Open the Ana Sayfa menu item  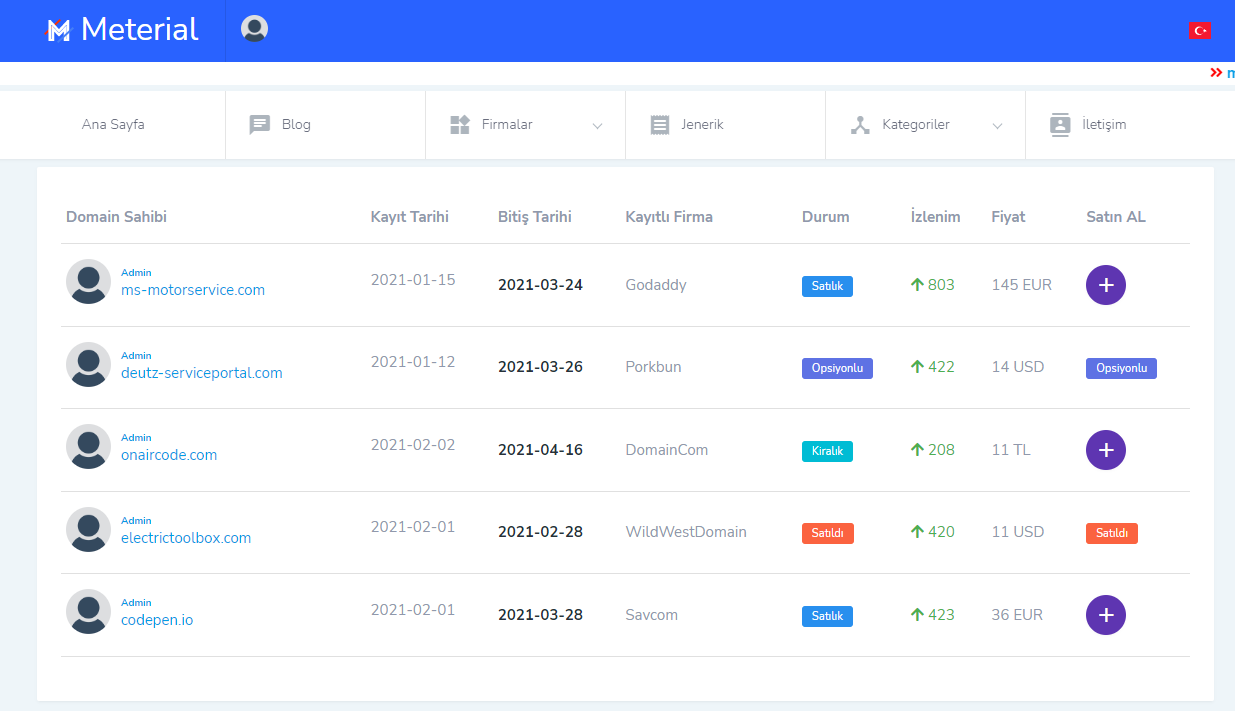(113, 125)
